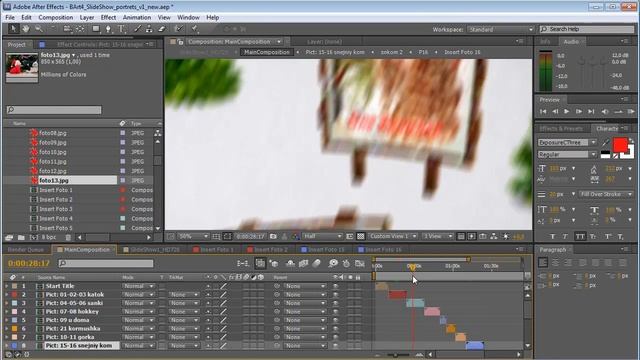Select the Eraser tool
The width and height of the screenshot is (640, 360).
tap(161, 29)
